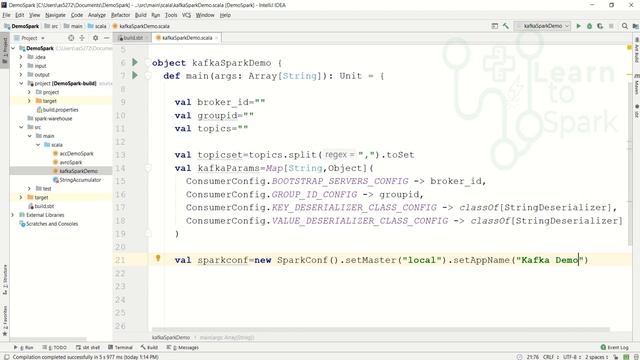Expand the .idea folder
This screenshot has width=640, height=360.
[x=21, y=57]
